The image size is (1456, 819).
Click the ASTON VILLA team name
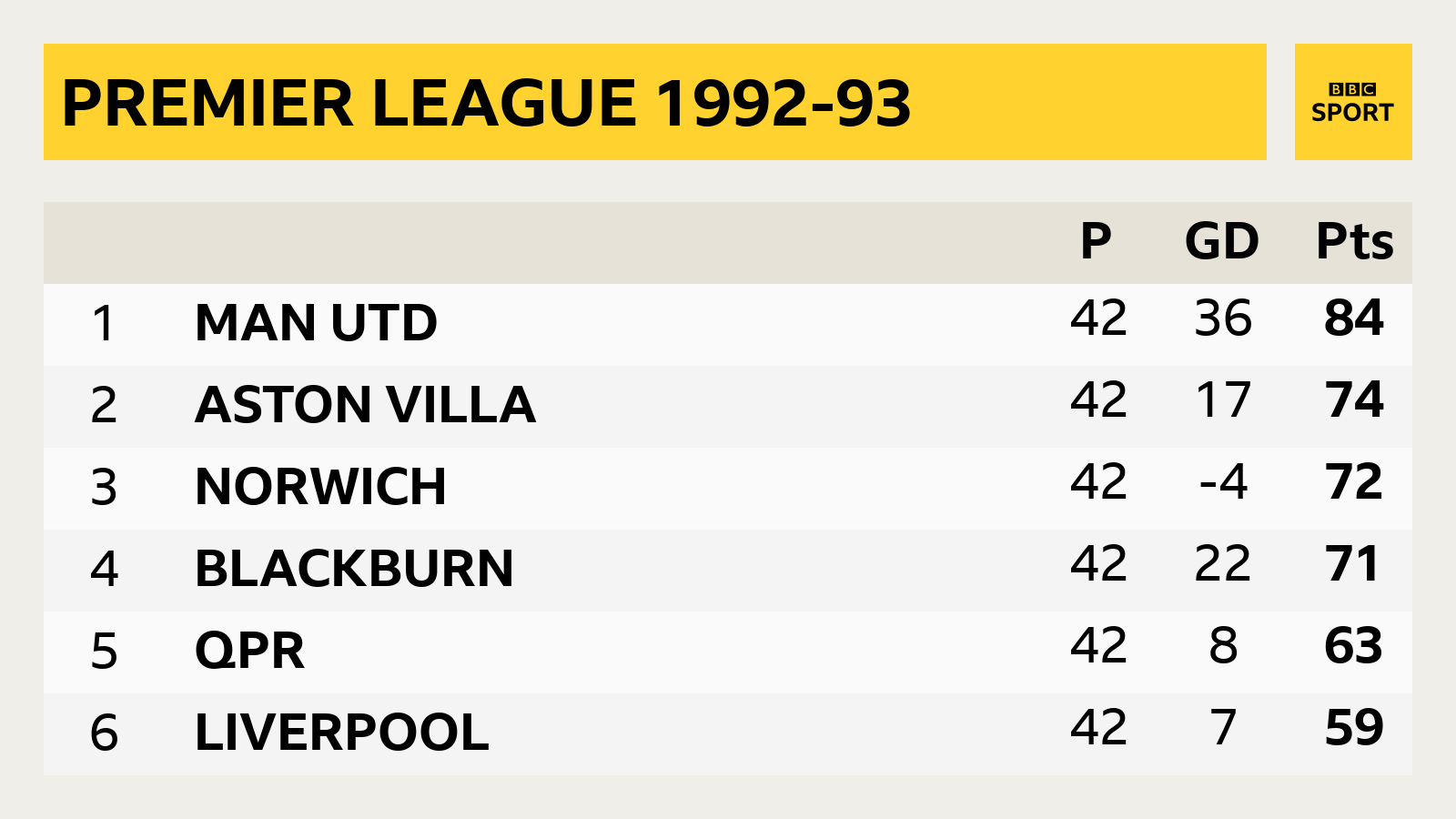pyautogui.click(x=365, y=405)
